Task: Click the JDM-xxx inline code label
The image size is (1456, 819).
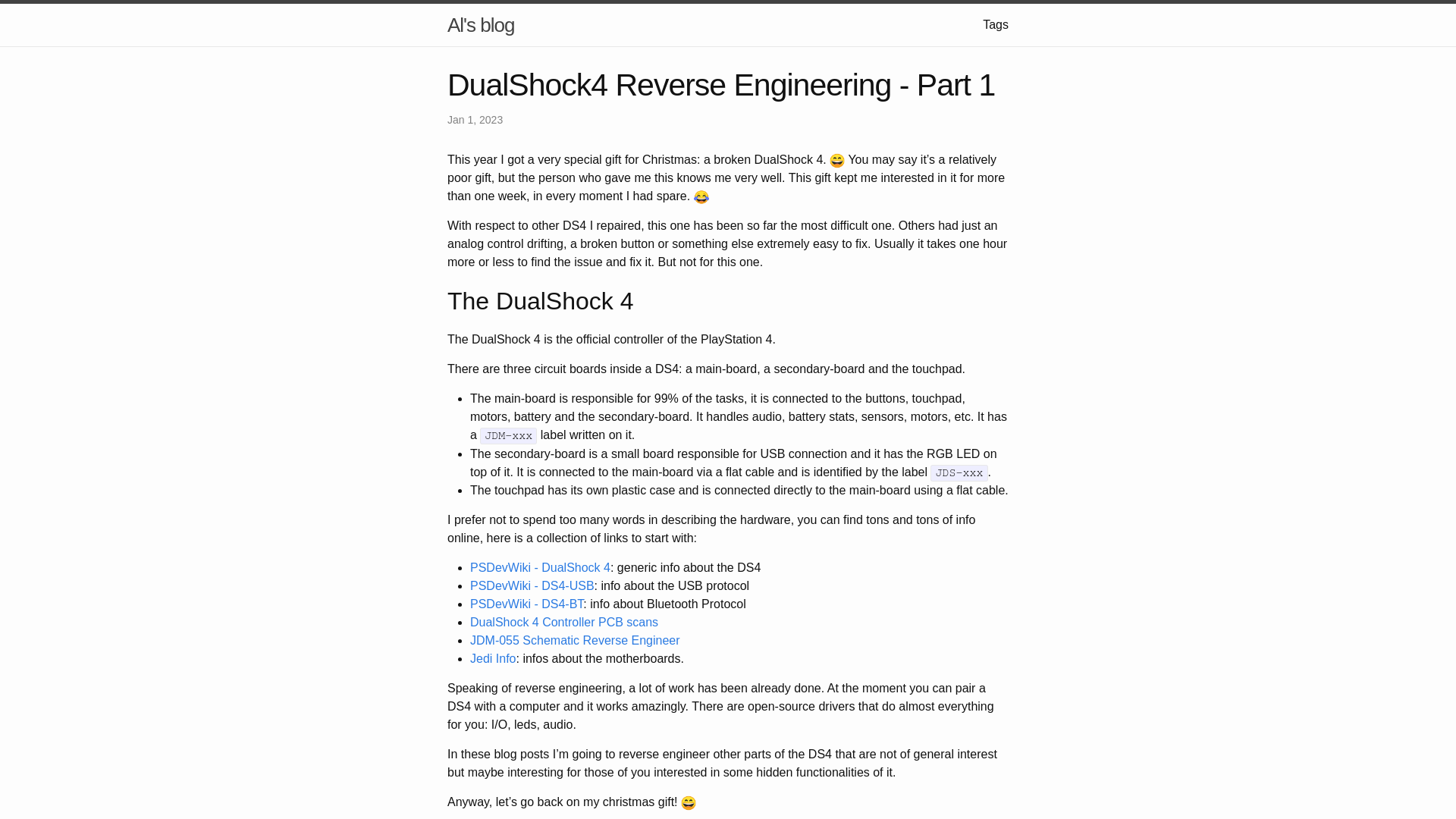Action: coord(508,435)
